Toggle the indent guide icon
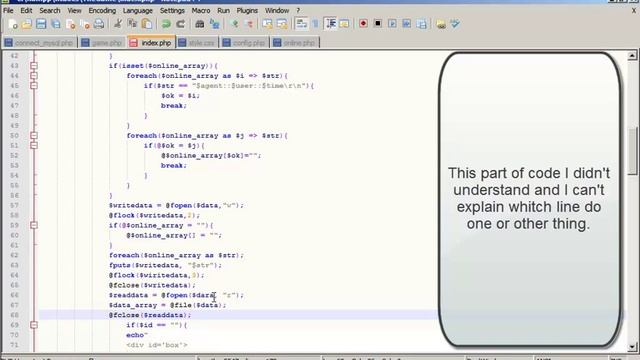The height and width of the screenshot is (360, 640). click(x=330, y=24)
